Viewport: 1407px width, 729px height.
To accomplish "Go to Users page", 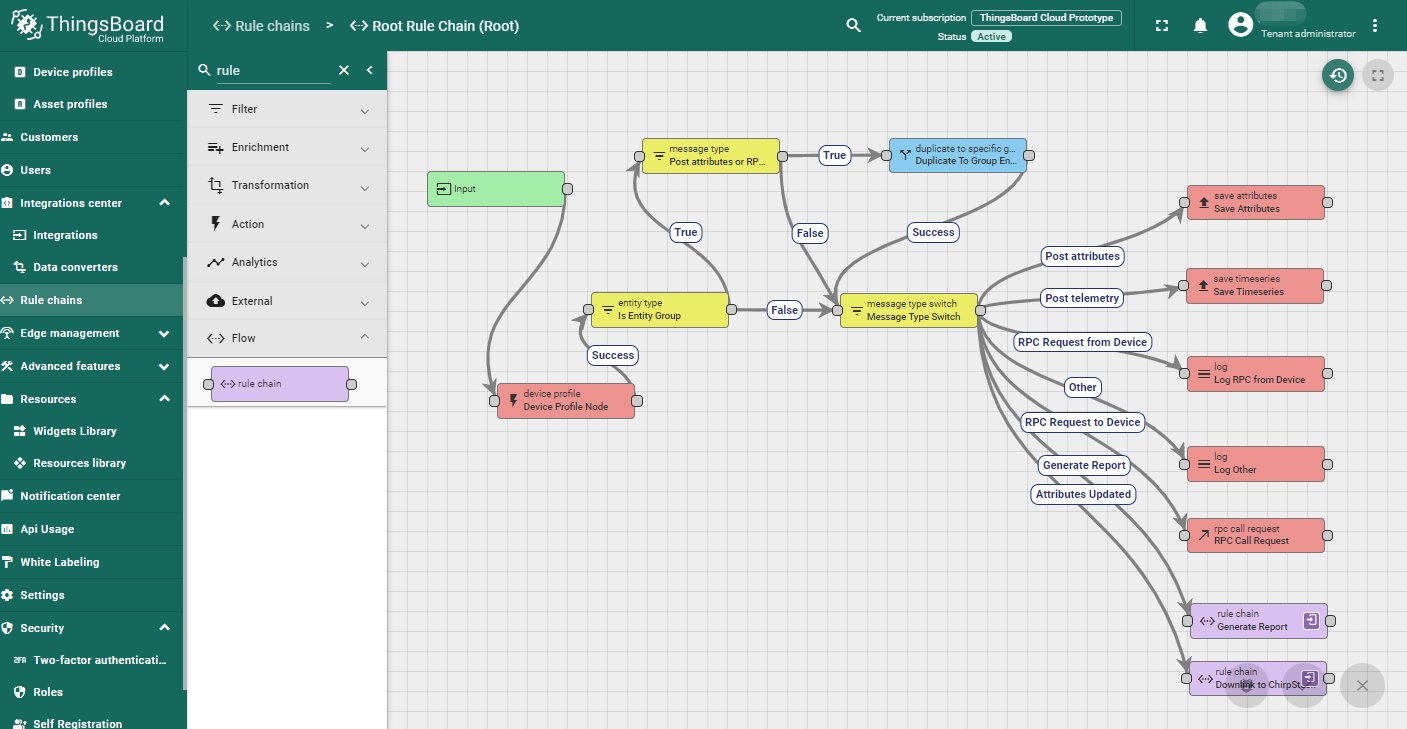I will (92, 170).
